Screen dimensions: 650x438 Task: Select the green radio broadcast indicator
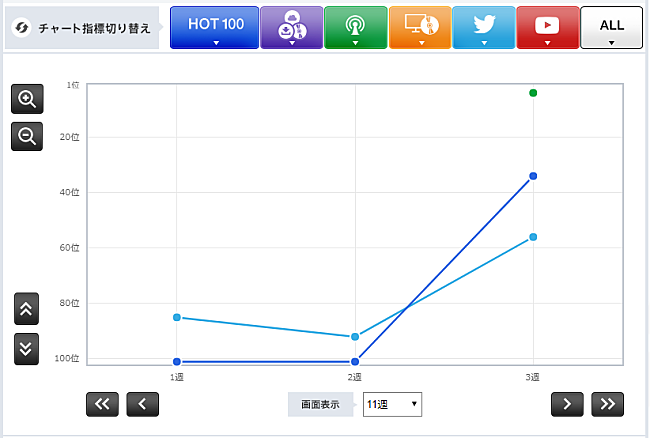point(355,27)
